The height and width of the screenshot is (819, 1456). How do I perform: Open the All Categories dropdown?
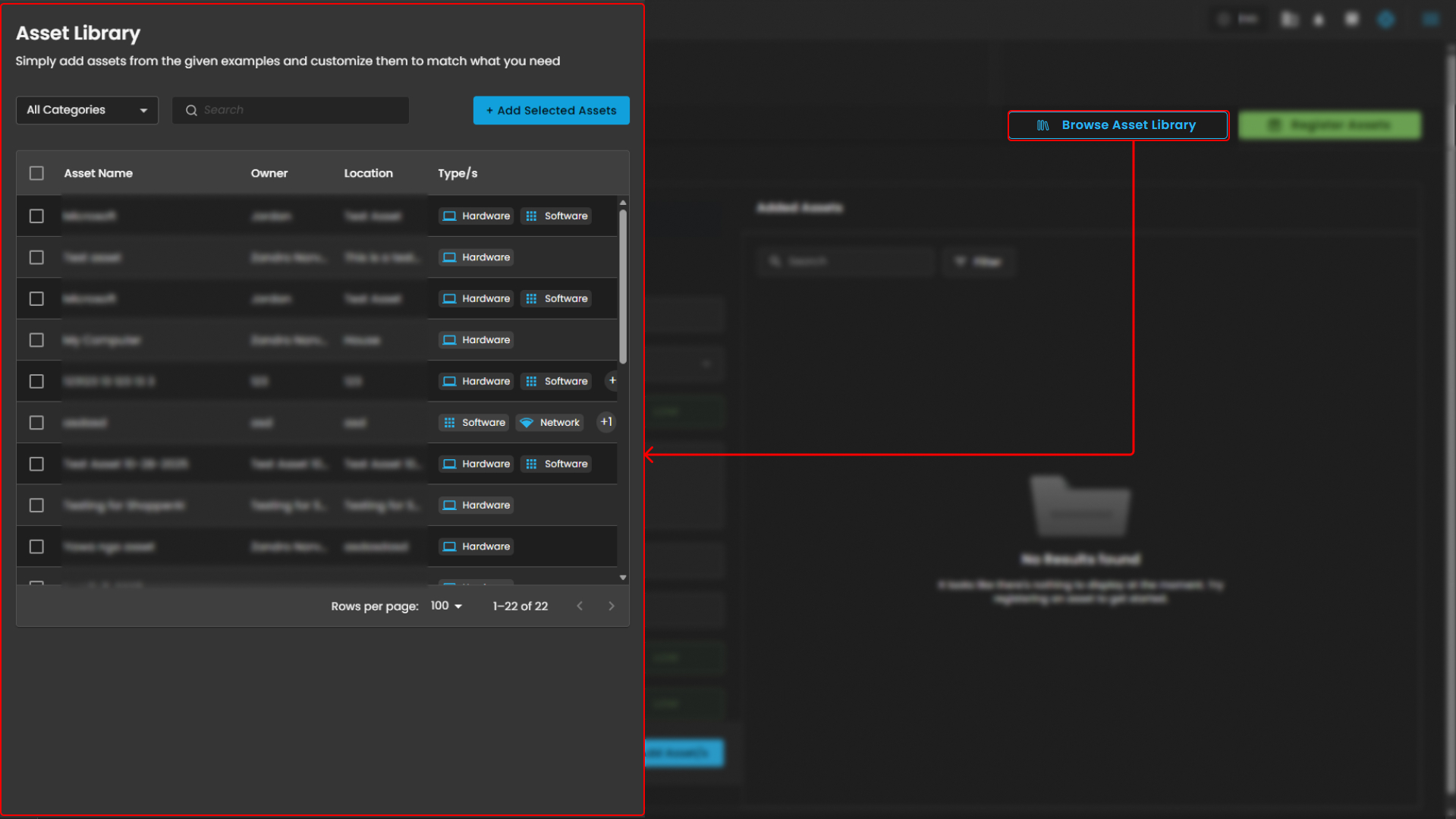pos(87,110)
